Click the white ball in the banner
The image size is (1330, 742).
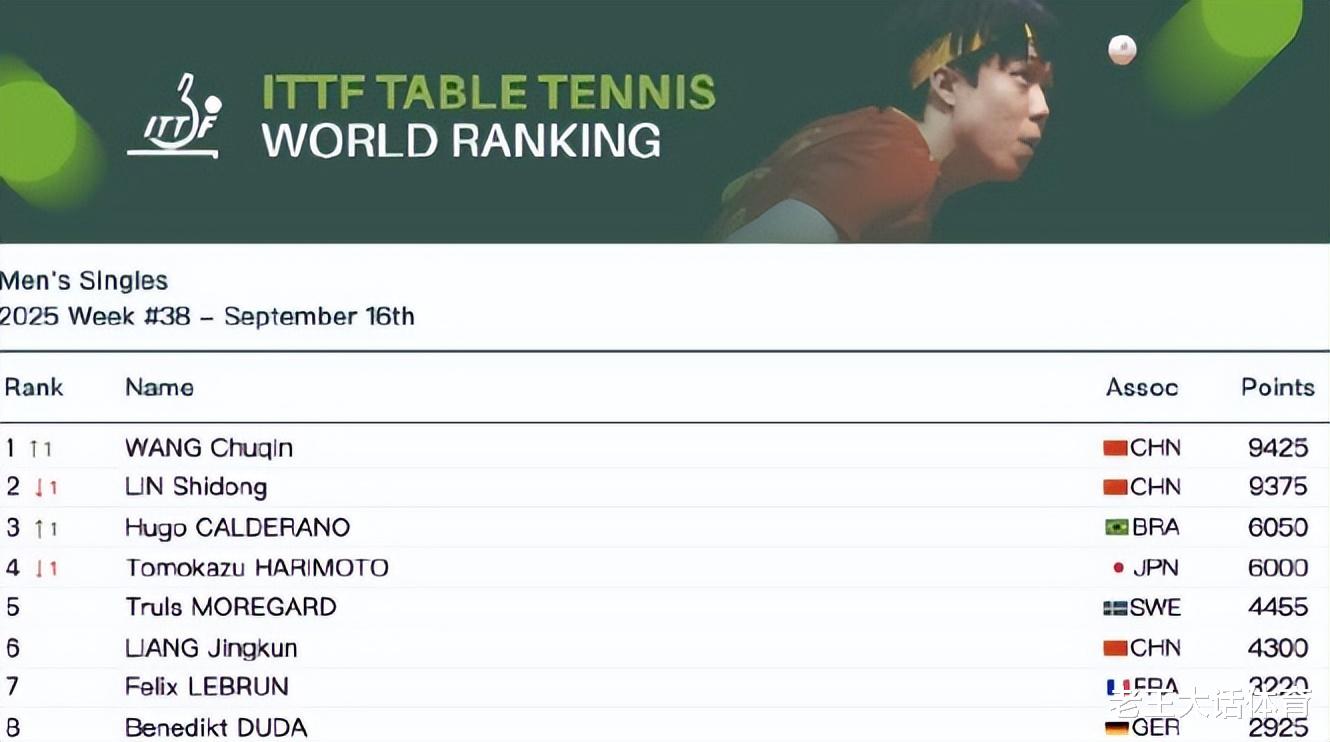[1122, 49]
